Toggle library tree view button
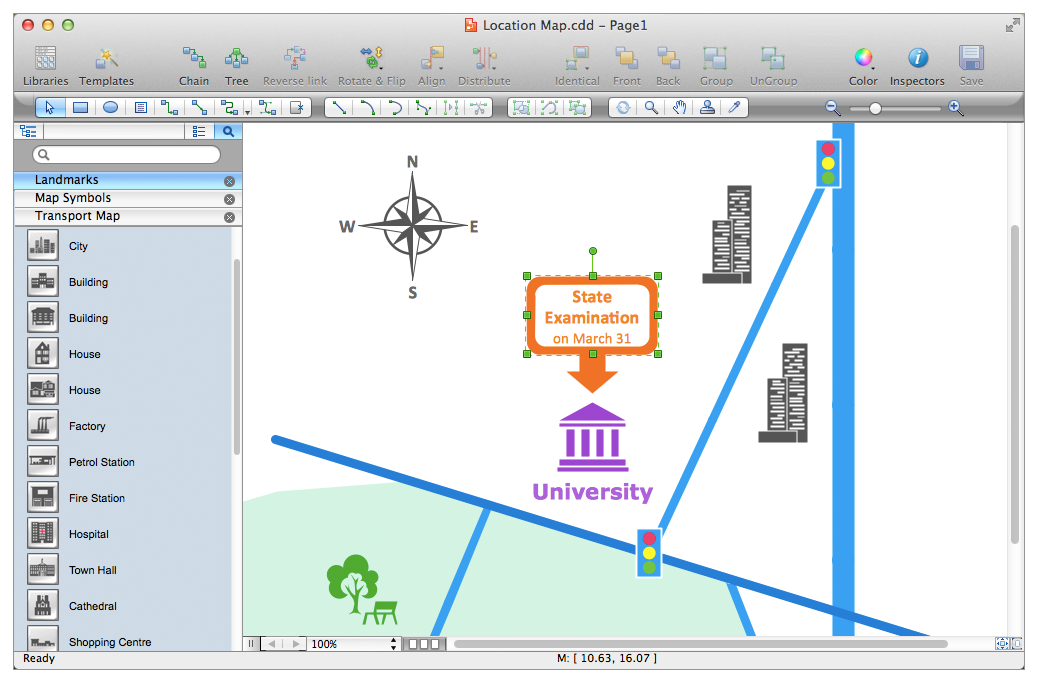This screenshot has width=1040, height=680. pos(28,131)
